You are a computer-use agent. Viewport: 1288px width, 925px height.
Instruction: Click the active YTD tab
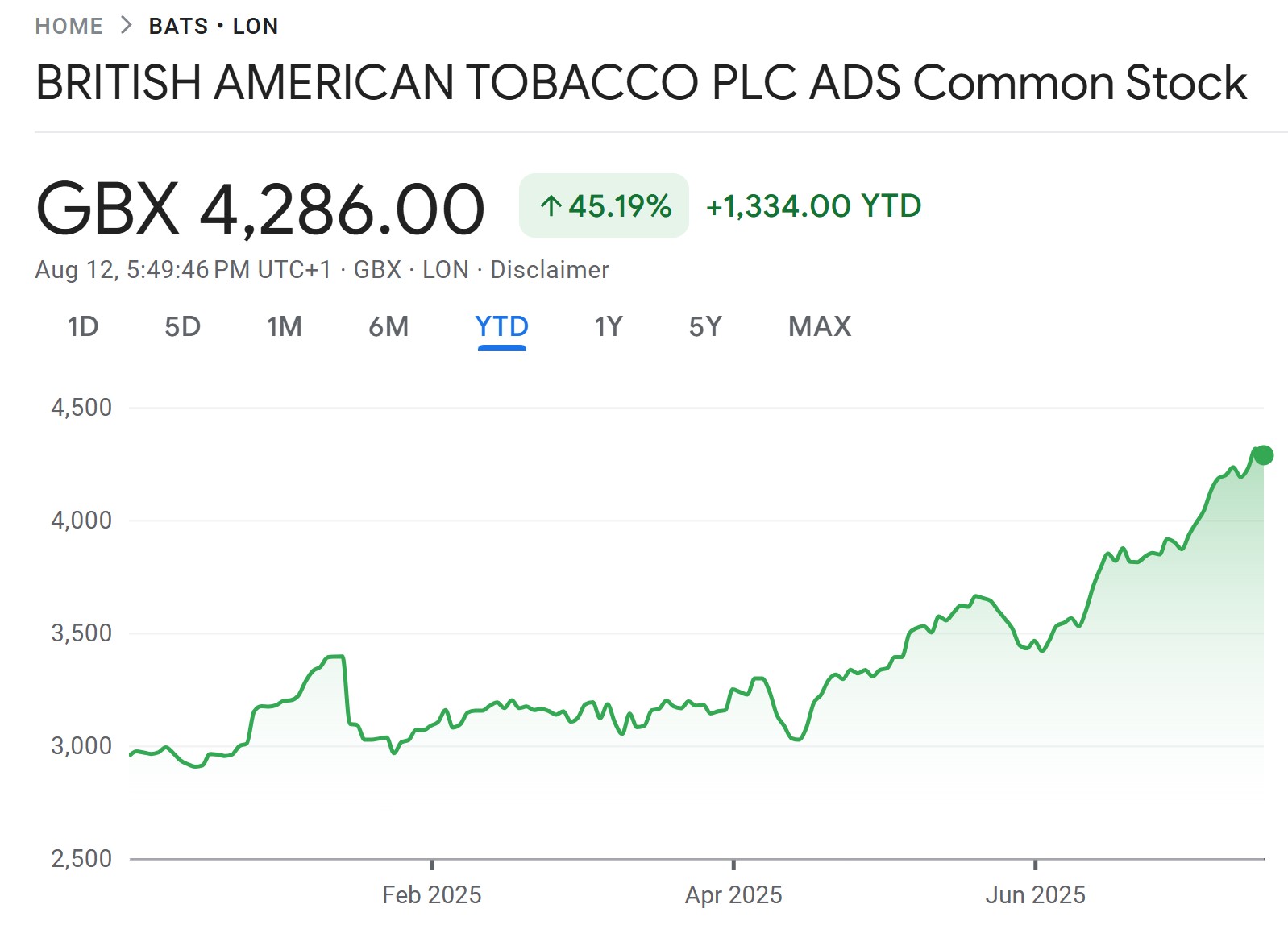click(x=501, y=327)
